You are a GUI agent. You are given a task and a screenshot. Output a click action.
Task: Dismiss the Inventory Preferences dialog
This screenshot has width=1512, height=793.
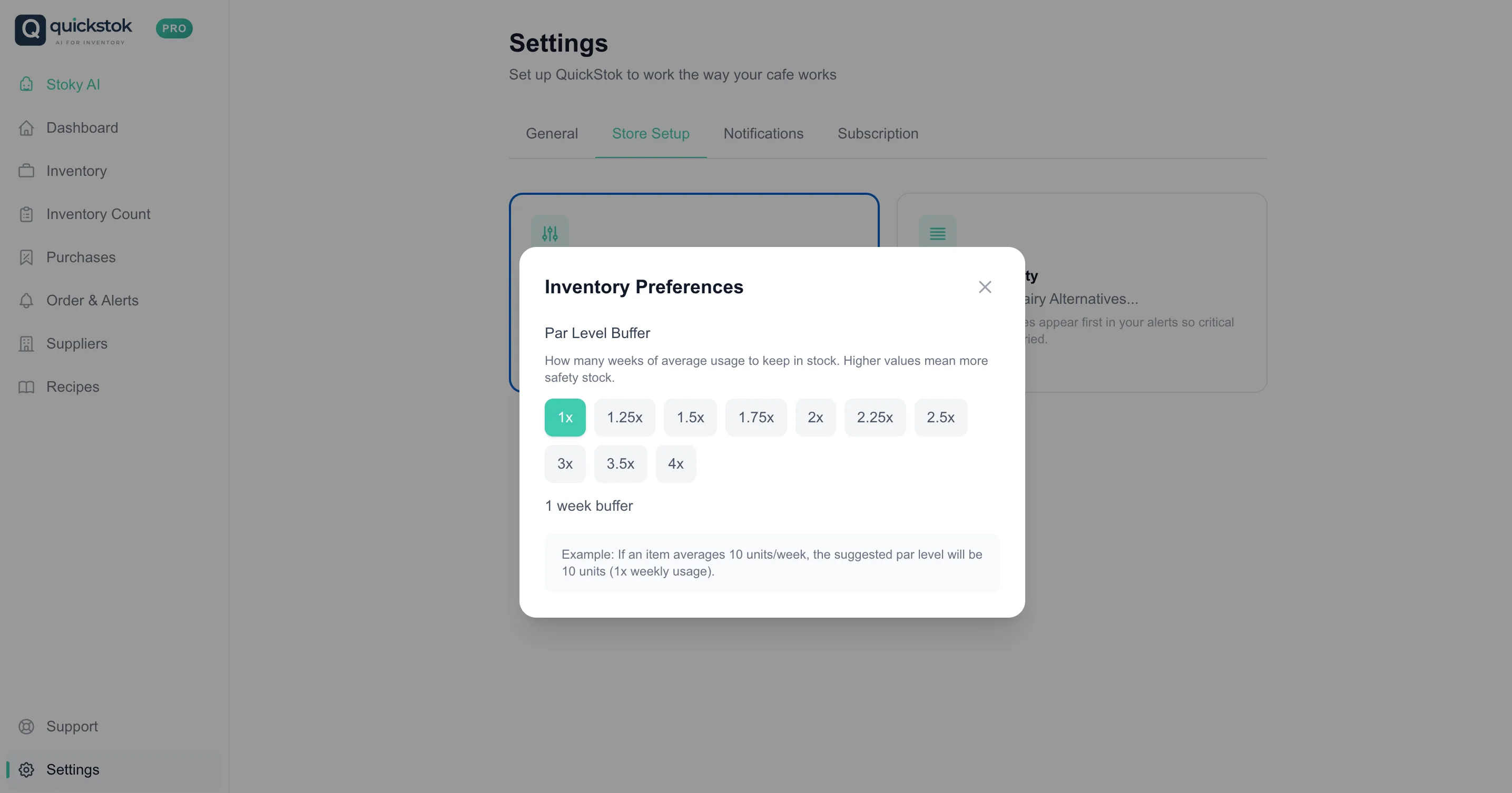click(x=985, y=287)
